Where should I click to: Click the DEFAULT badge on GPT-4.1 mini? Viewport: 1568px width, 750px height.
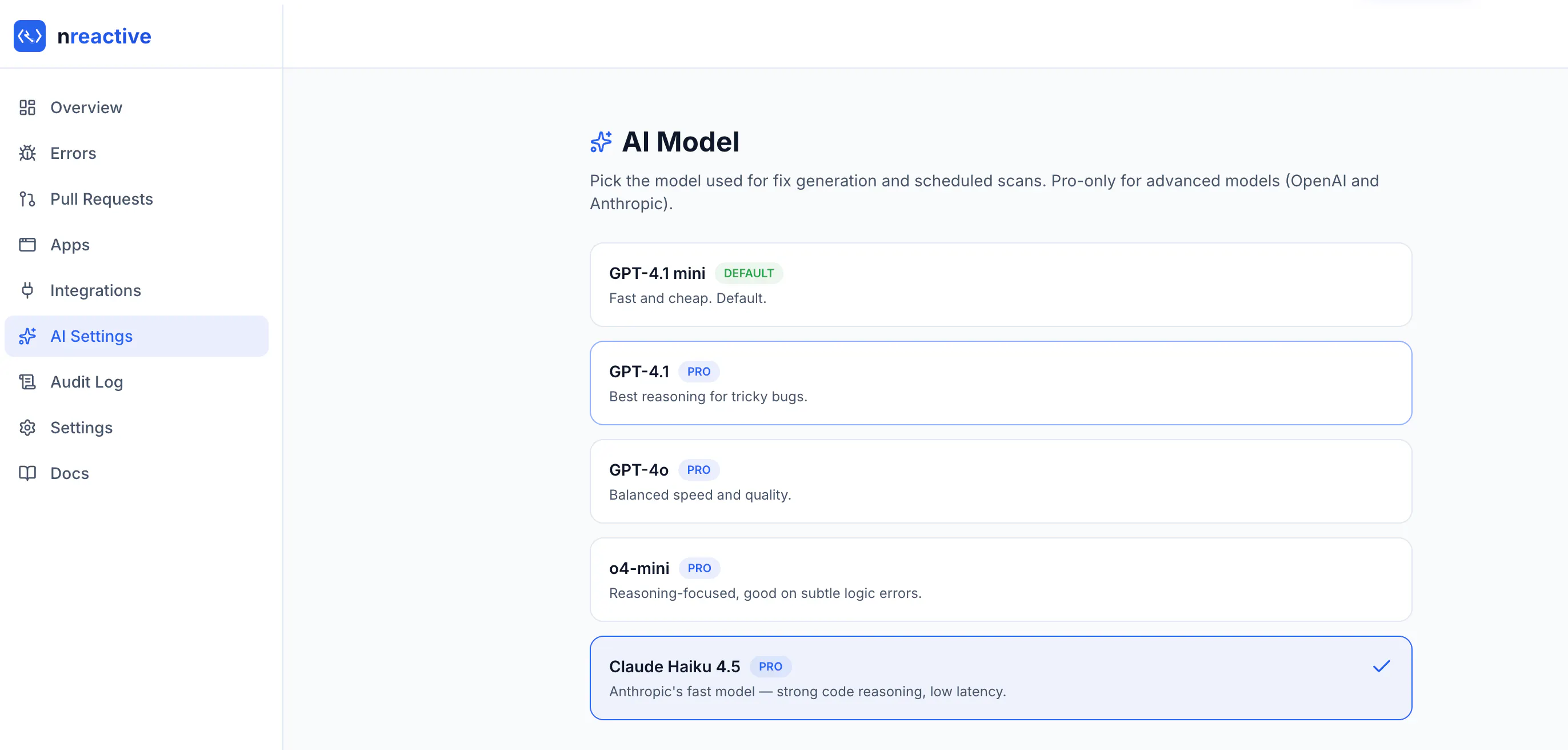(x=748, y=273)
